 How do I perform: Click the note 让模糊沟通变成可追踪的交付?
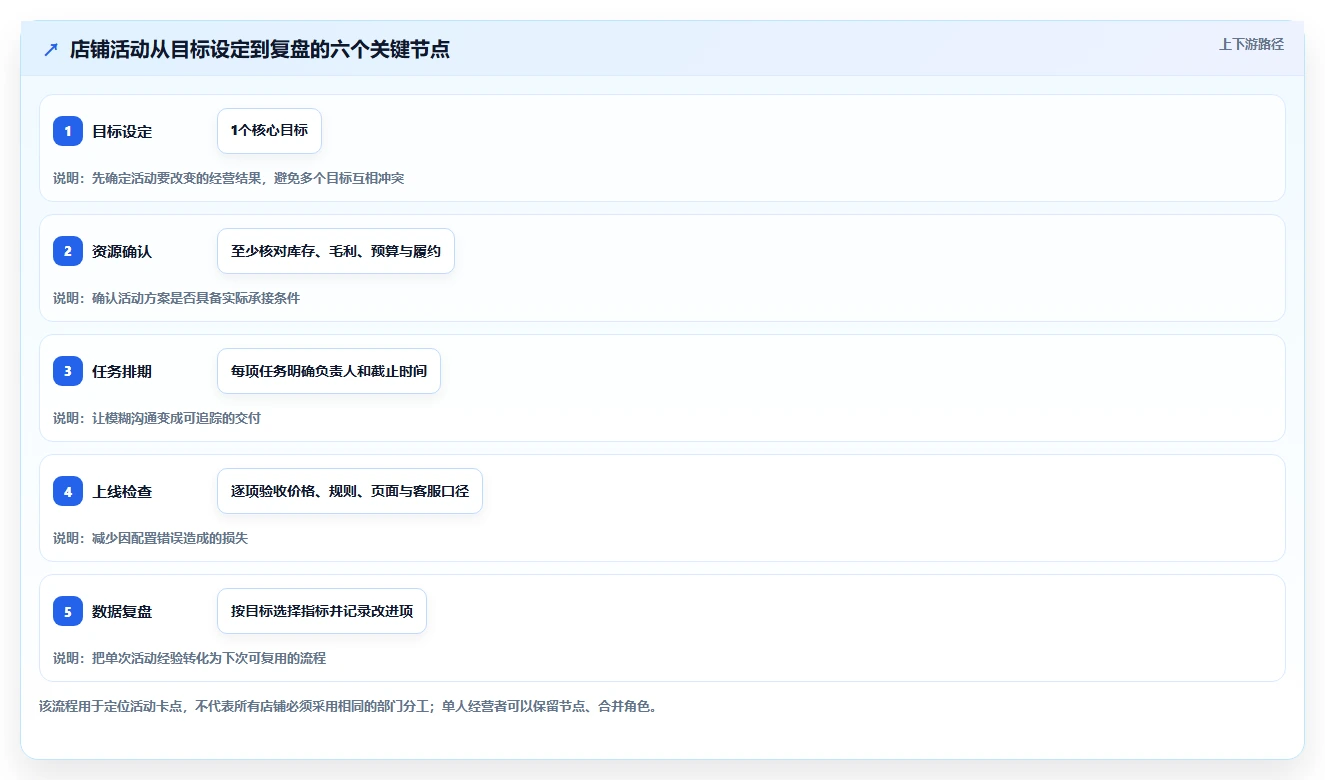[157, 418]
